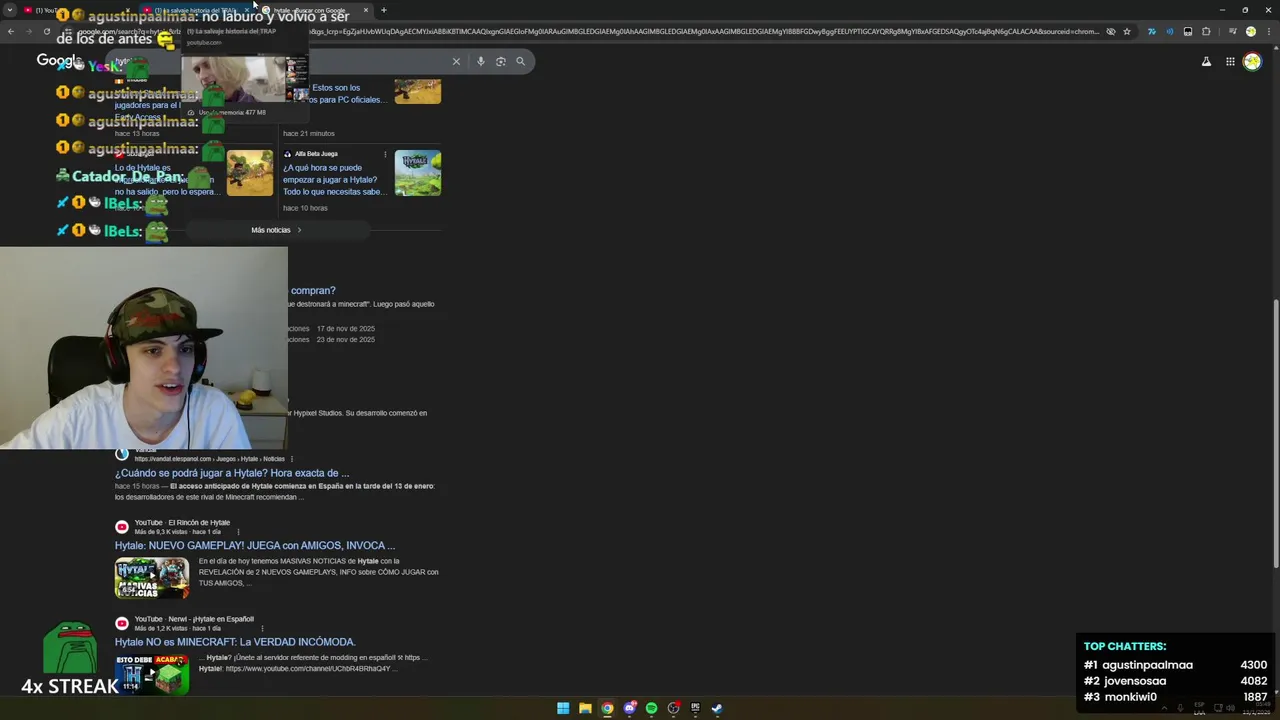Open Spotify from the taskbar
The image size is (1280, 720).
click(651, 708)
